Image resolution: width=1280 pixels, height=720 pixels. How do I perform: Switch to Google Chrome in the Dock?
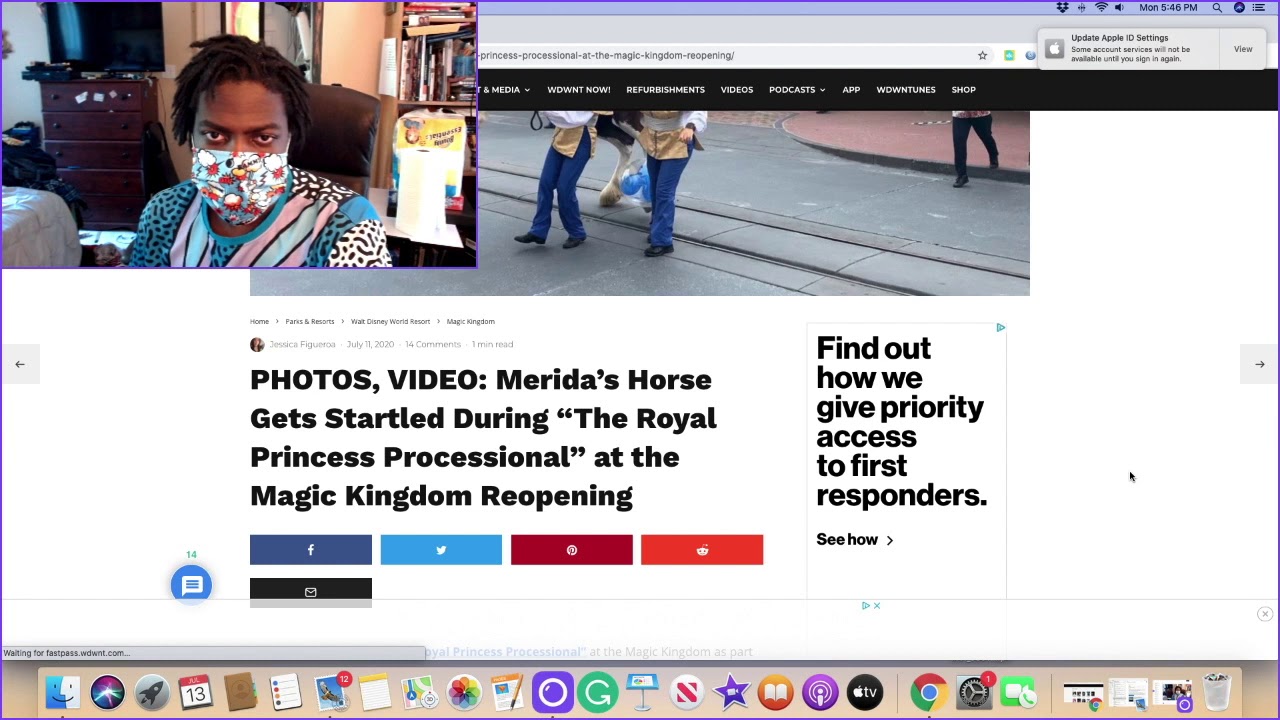click(x=929, y=692)
